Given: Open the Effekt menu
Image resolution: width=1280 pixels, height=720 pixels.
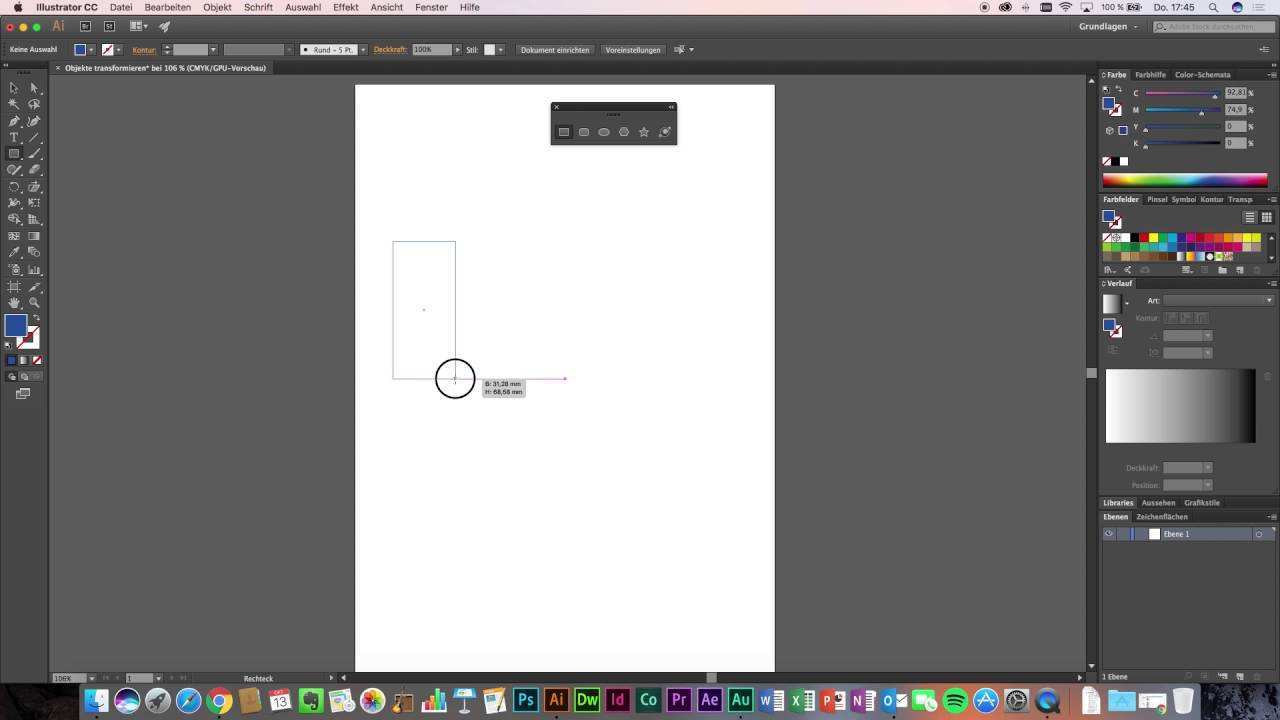Looking at the screenshot, I should point(345,7).
